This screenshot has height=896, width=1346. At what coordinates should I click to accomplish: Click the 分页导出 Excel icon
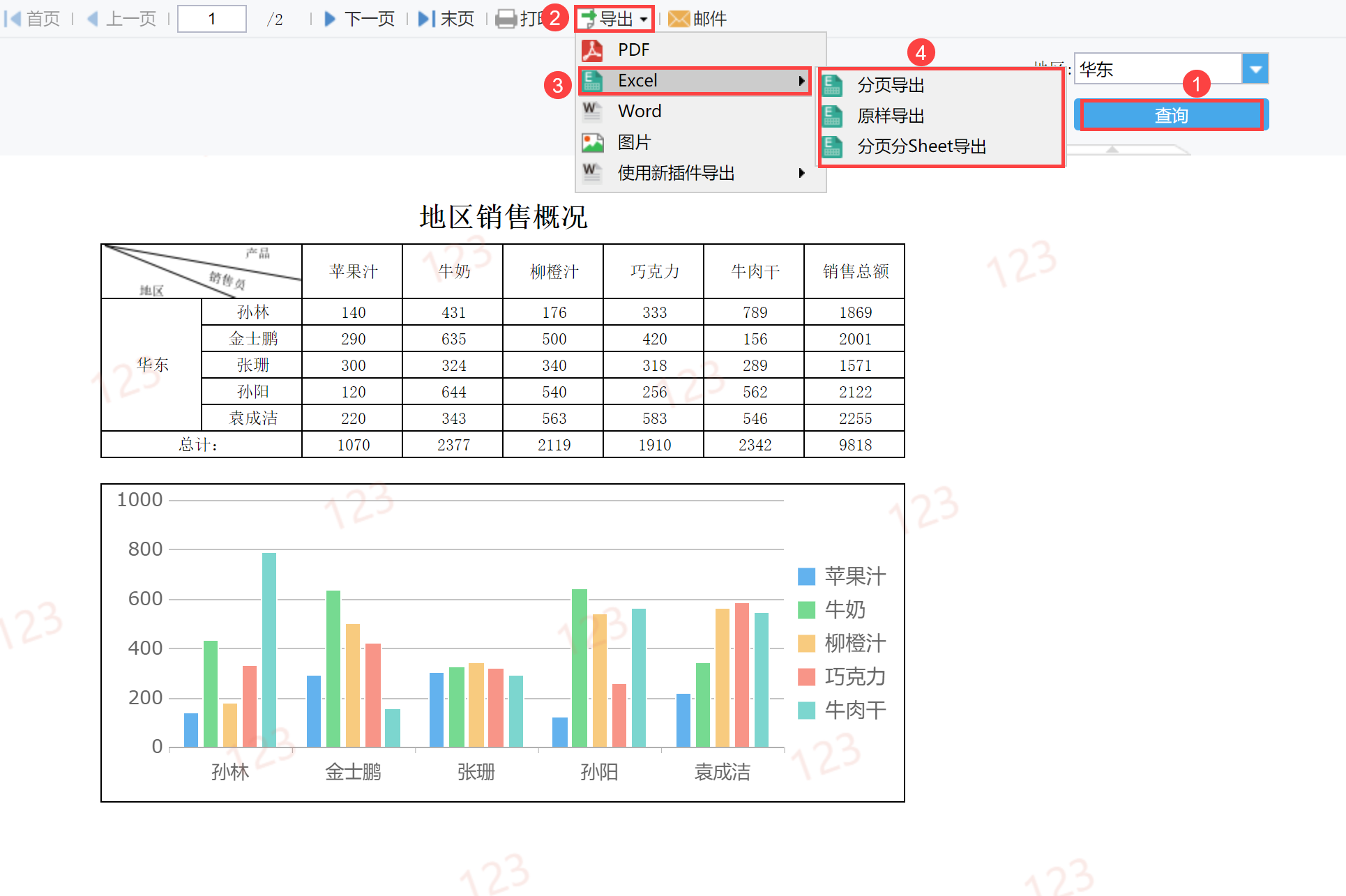click(832, 85)
